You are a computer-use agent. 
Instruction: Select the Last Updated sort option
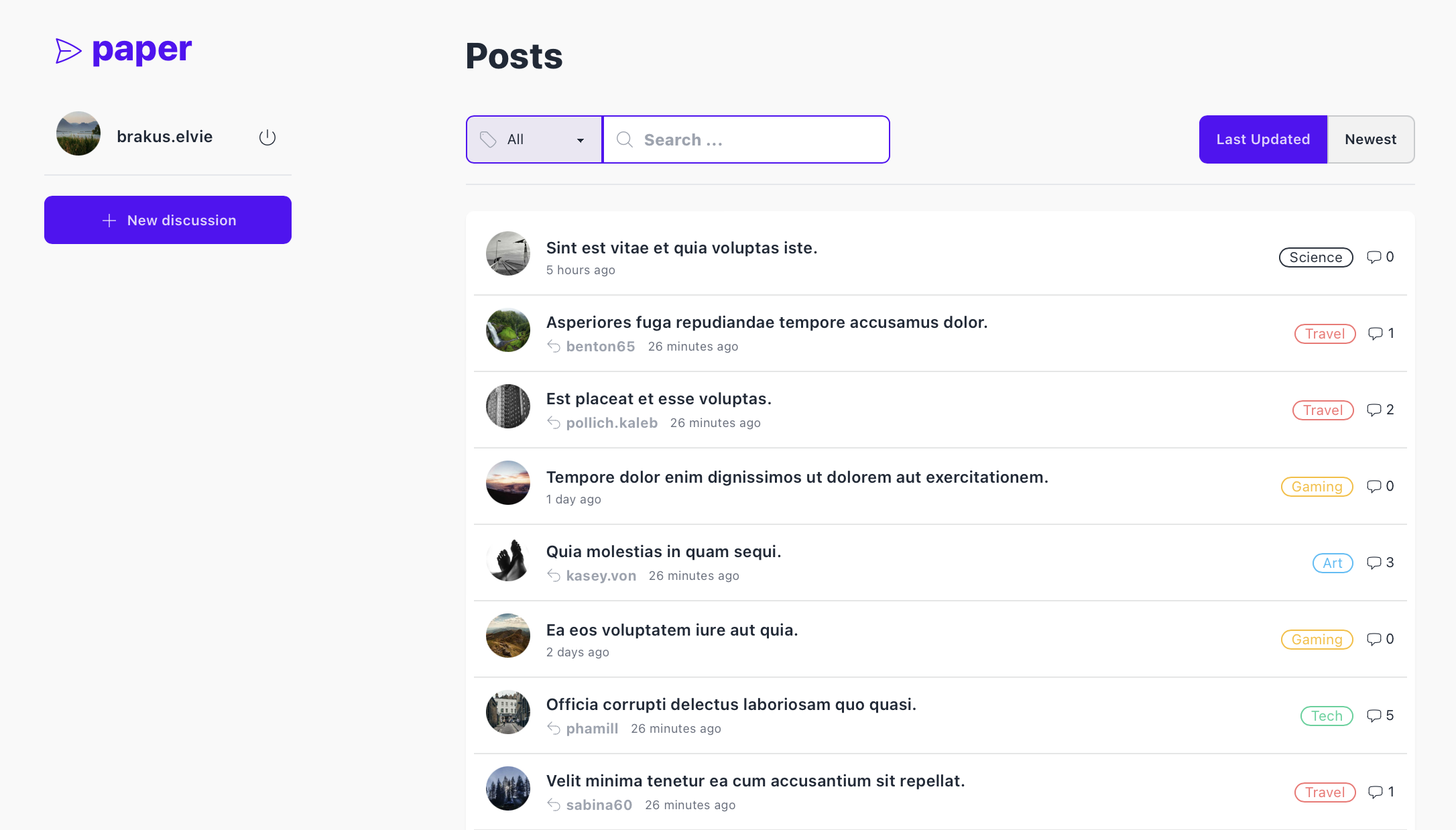point(1263,139)
